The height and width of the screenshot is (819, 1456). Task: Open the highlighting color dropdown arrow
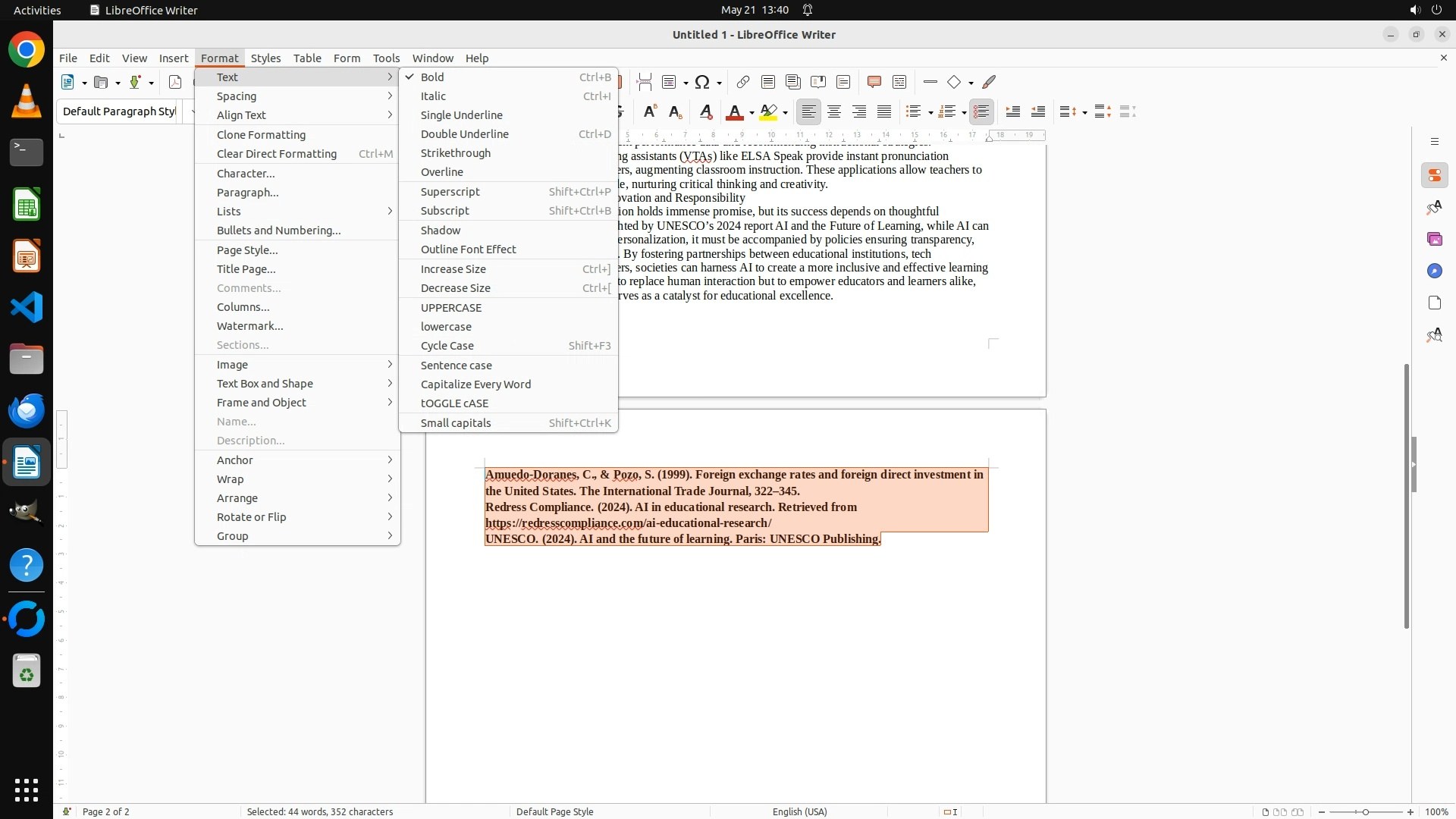tap(786, 113)
